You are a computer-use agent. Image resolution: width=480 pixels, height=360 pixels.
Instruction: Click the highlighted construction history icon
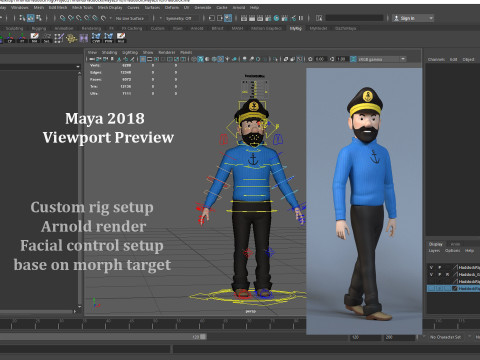pyautogui.click(x=228, y=18)
